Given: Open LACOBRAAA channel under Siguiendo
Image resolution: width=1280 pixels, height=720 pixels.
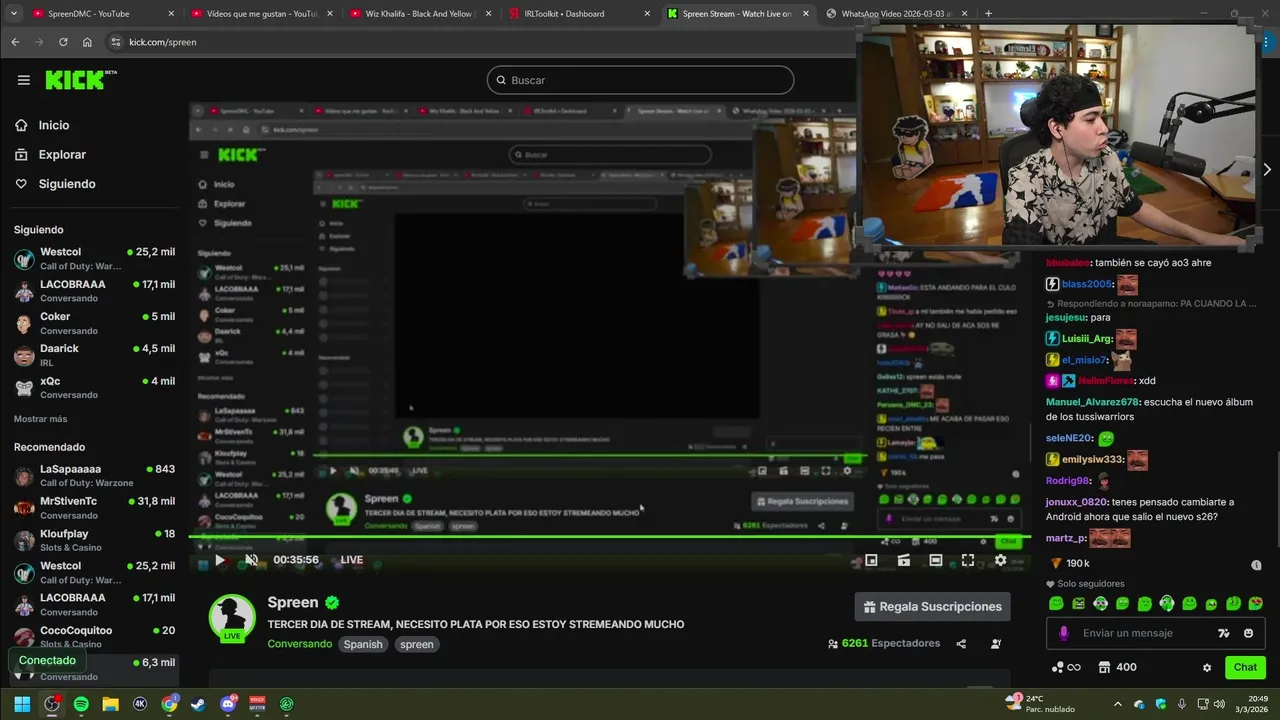Looking at the screenshot, I should coord(94,291).
